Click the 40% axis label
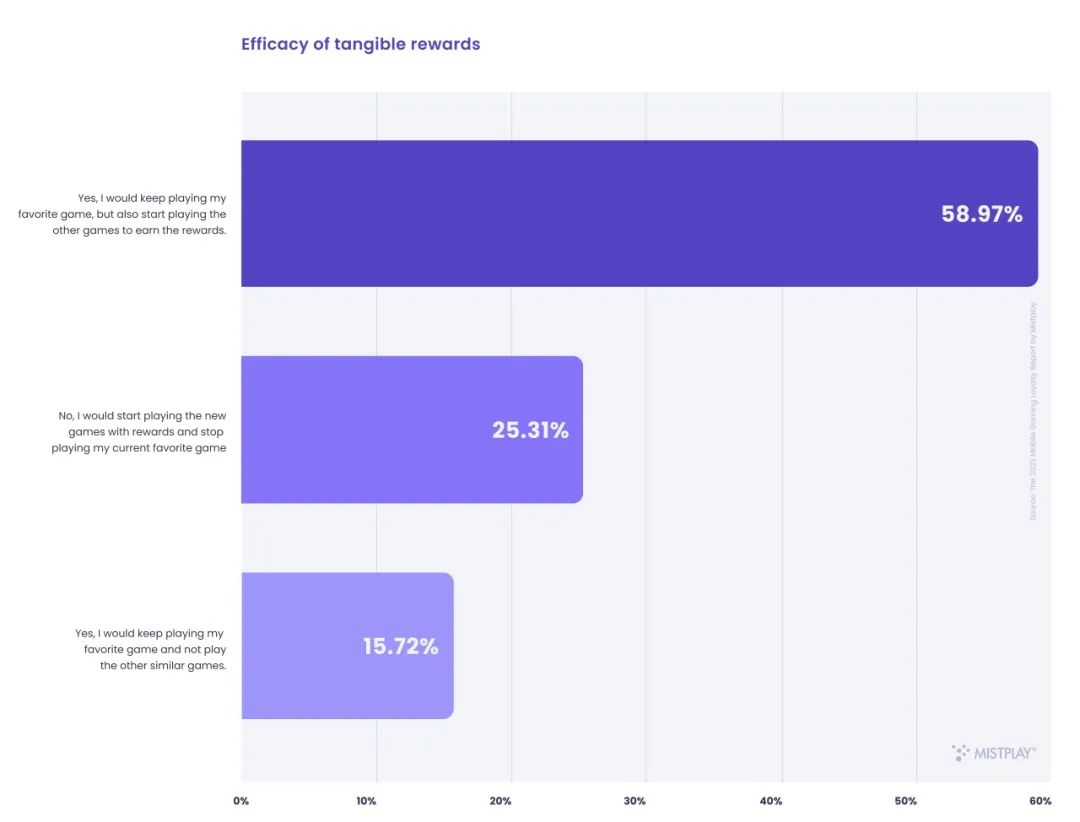The width and height of the screenshot is (1080, 822). pyautogui.click(x=771, y=801)
